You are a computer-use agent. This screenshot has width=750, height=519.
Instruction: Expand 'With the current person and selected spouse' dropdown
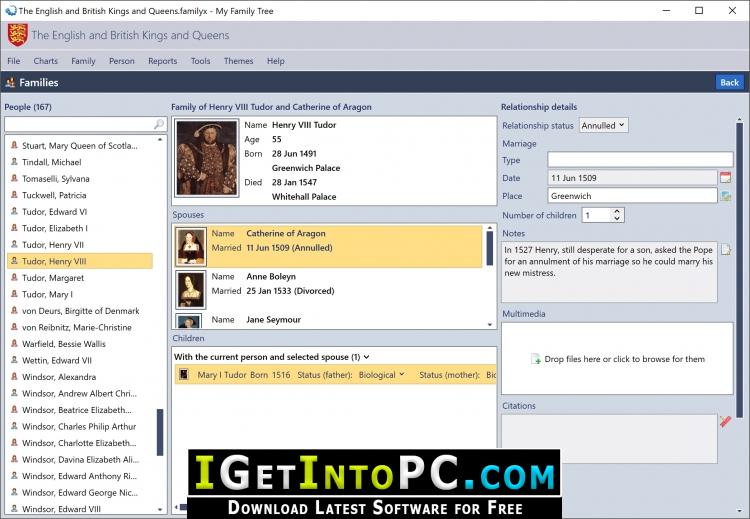coord(367,357)
